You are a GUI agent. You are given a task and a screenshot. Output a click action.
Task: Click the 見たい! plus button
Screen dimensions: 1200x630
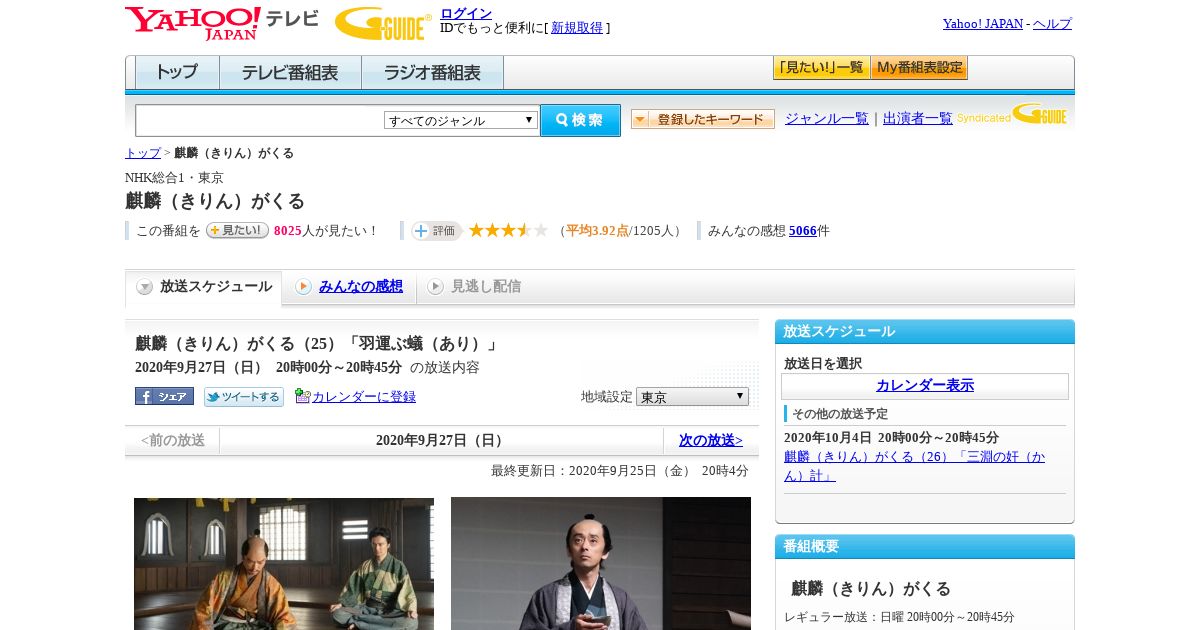click(237, 230)
